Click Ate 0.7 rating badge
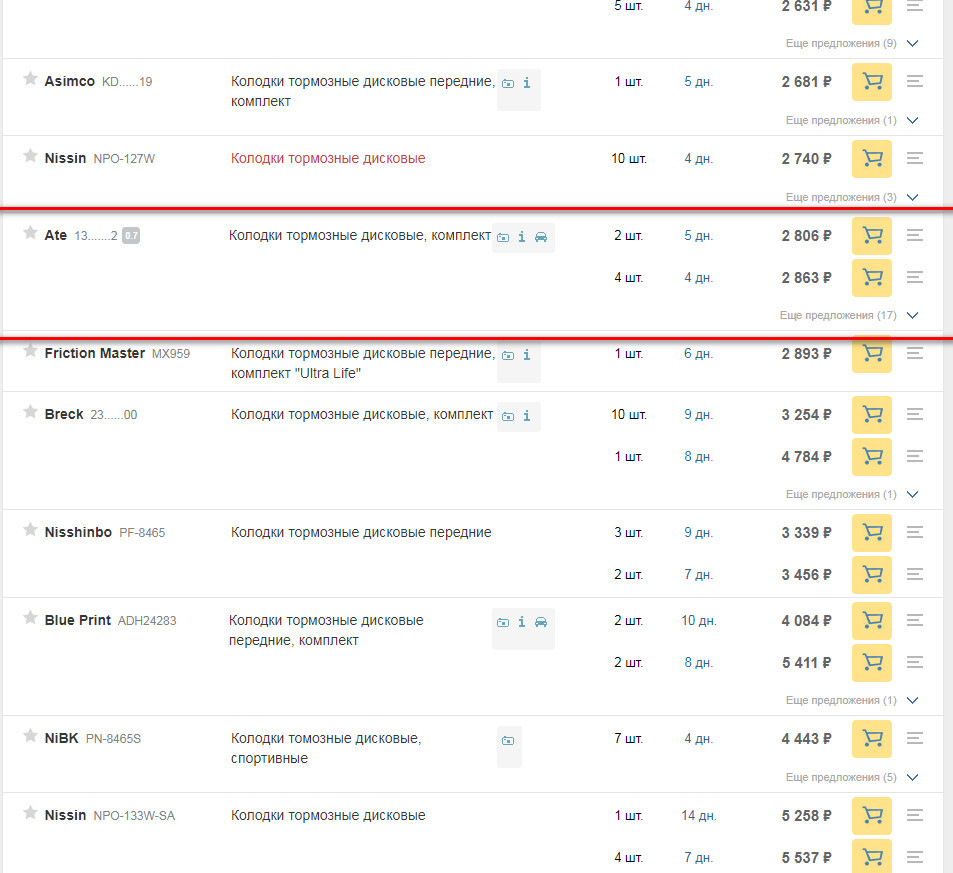Viewport: 953px width, 873px height. click(131, 235)
